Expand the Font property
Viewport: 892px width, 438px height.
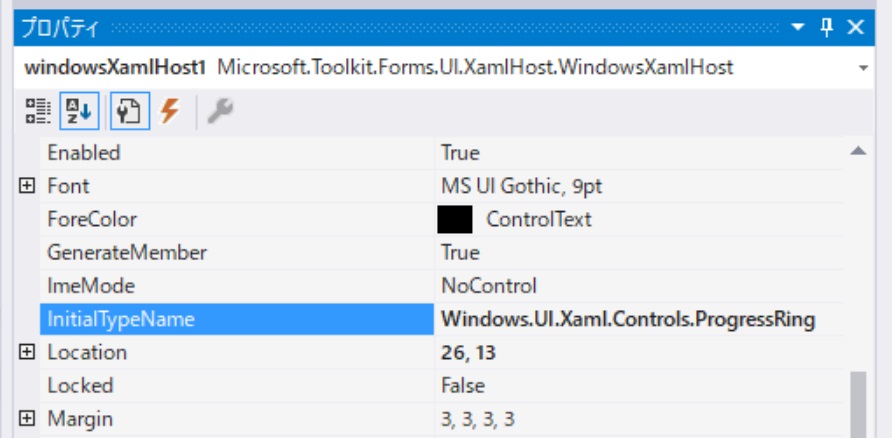(27, 186)
